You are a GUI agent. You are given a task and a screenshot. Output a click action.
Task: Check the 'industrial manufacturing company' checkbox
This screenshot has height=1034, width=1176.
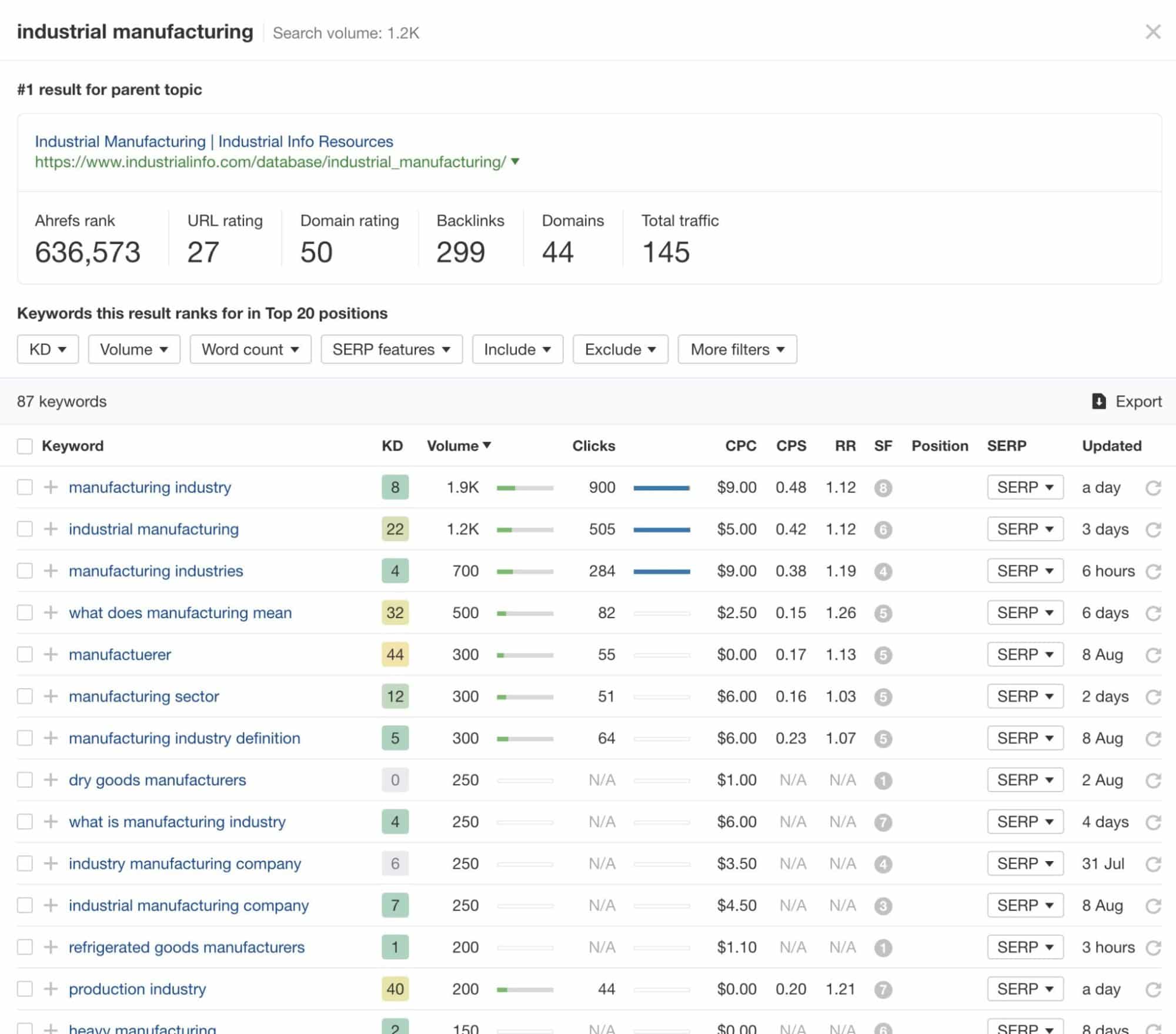click(x=25, y=905)
